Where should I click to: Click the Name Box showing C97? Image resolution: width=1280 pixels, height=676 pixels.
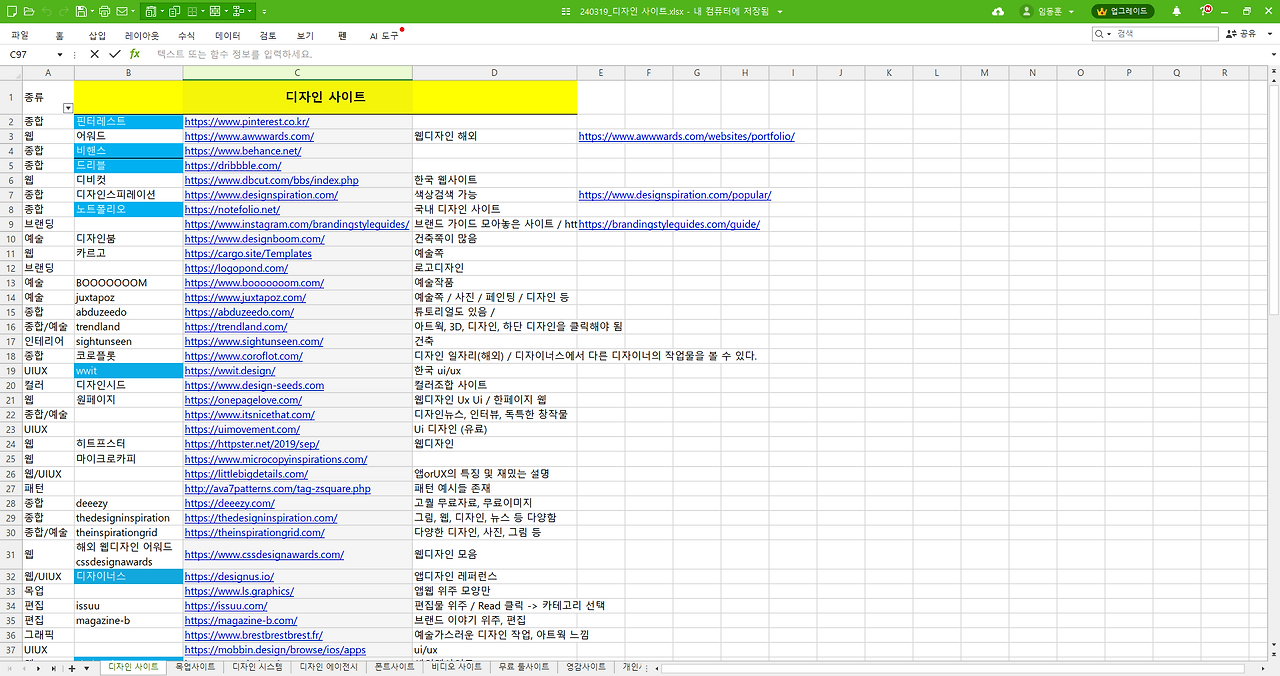[28, 54]
